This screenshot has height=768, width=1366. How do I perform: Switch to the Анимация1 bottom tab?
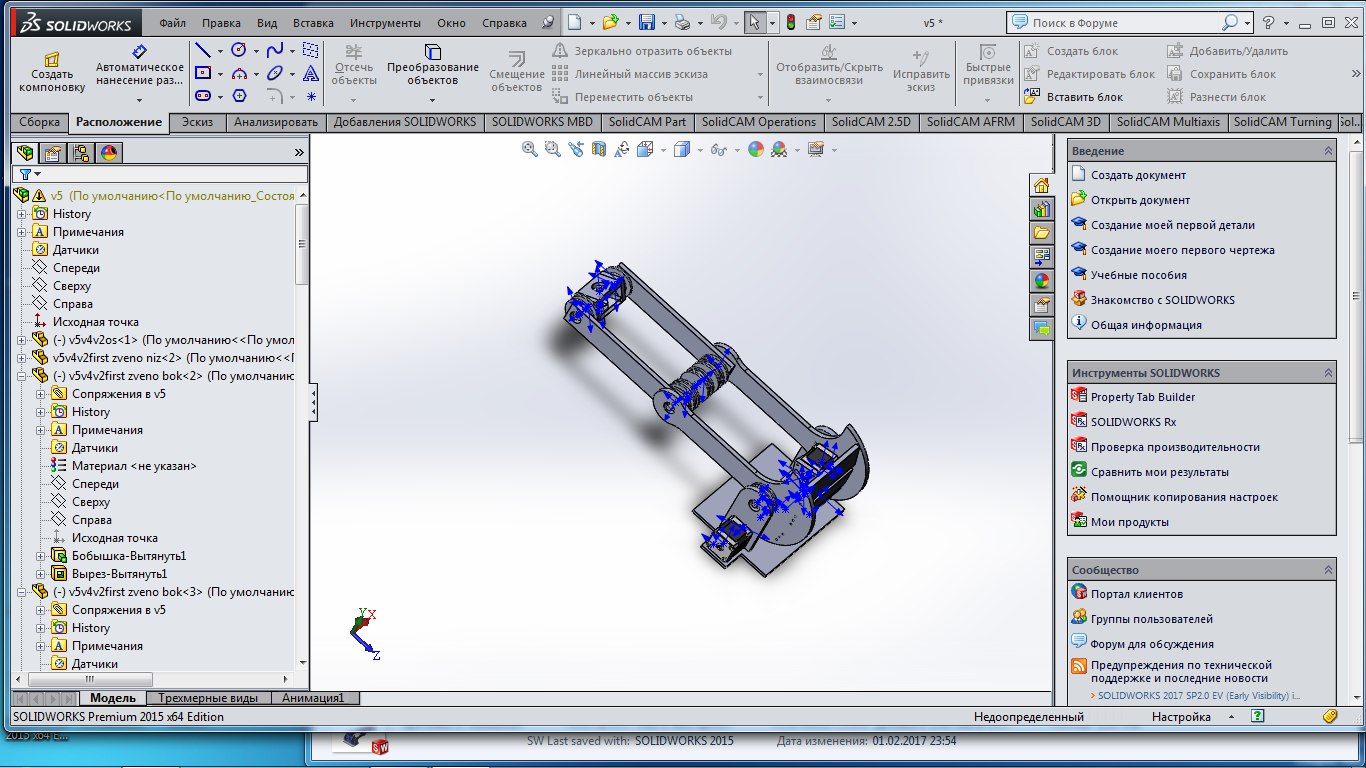coord(313,698)
